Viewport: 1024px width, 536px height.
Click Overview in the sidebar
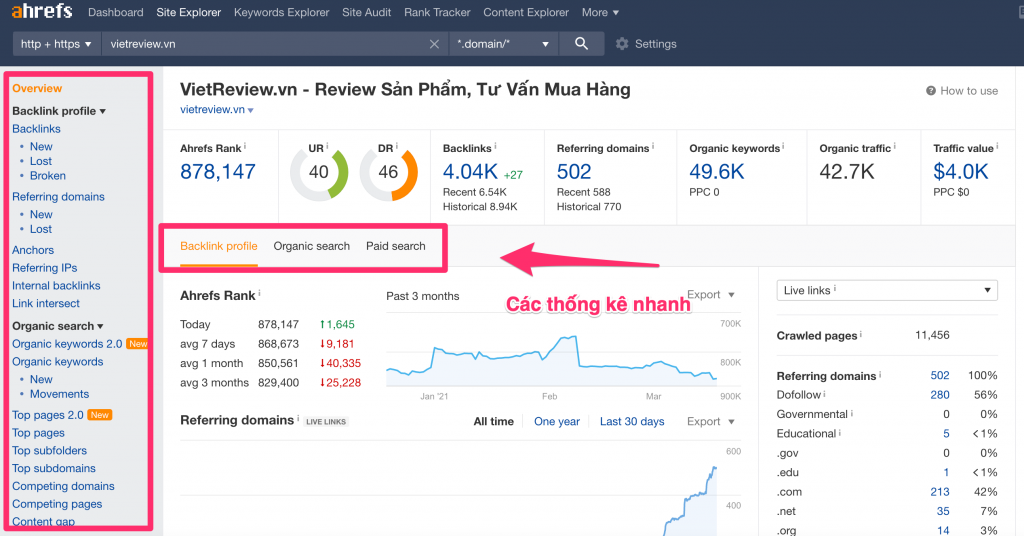37,88
